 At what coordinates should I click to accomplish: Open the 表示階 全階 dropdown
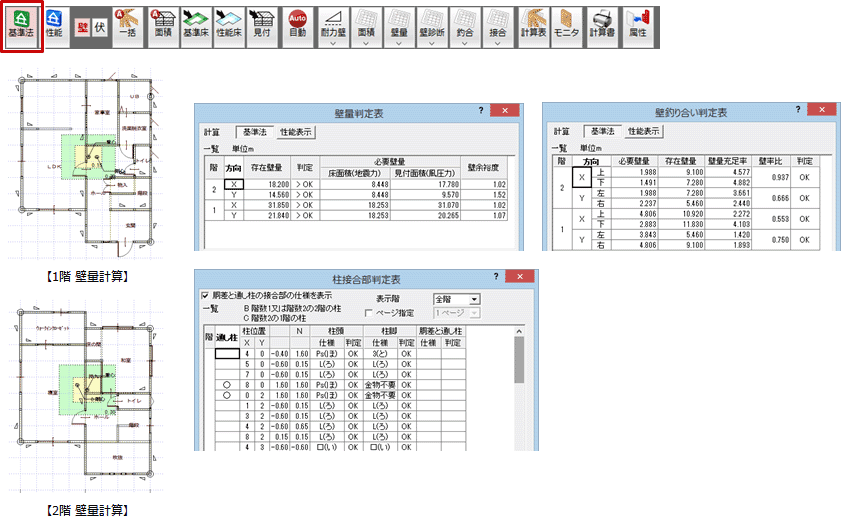point(474,298)
